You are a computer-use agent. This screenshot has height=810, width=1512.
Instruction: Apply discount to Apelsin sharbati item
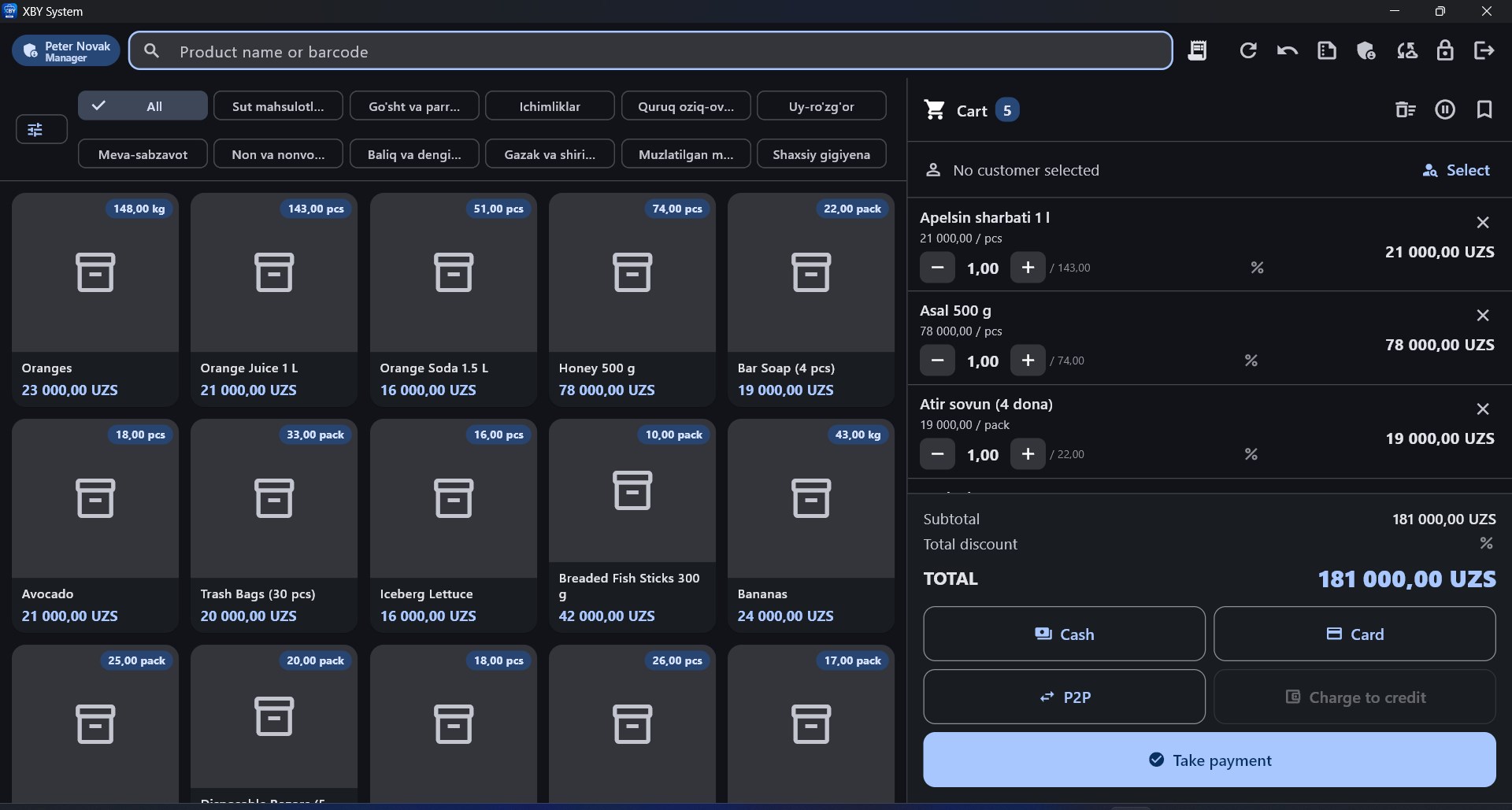[x=1258, y=268]
